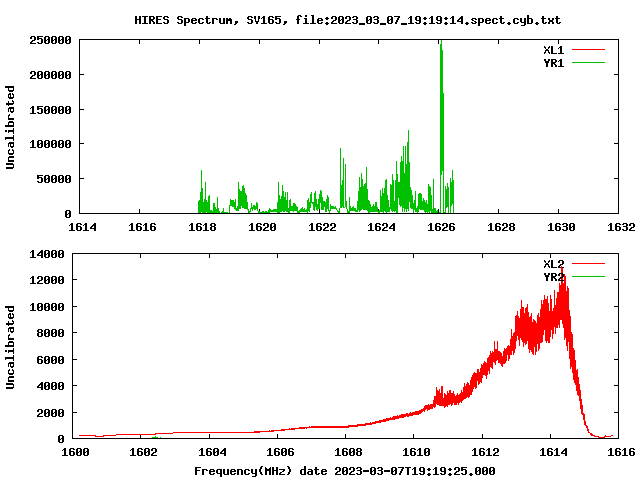640x480 pixels.
Task: Click the 1606 x-axis tick label
Action: [x=280, y=452]
